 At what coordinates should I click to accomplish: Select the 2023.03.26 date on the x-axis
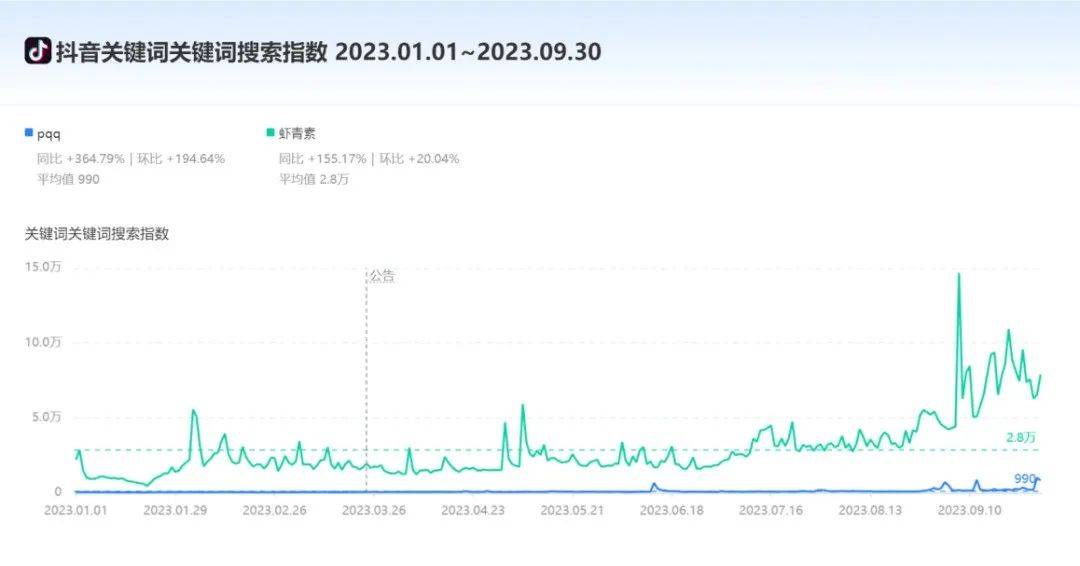[x=372, y=509]
